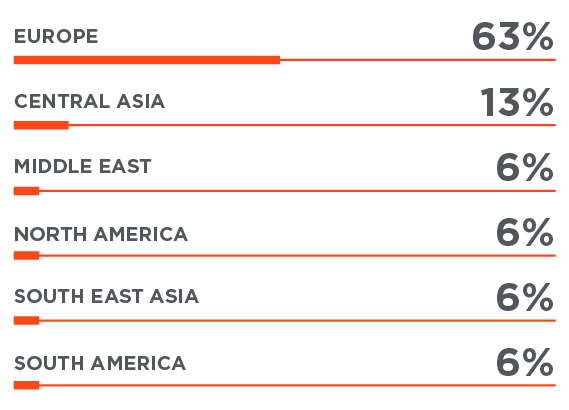569x410 pixels.
Task: Click the 6% value for South East Asia
Action: pos(525,298)
